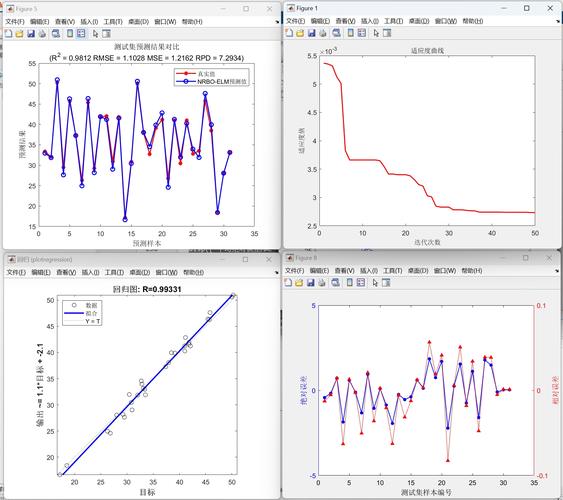Screen dimensions: 563x500
Task: Click New Figure icon in prediction comparison window
Action: [8, 33]
